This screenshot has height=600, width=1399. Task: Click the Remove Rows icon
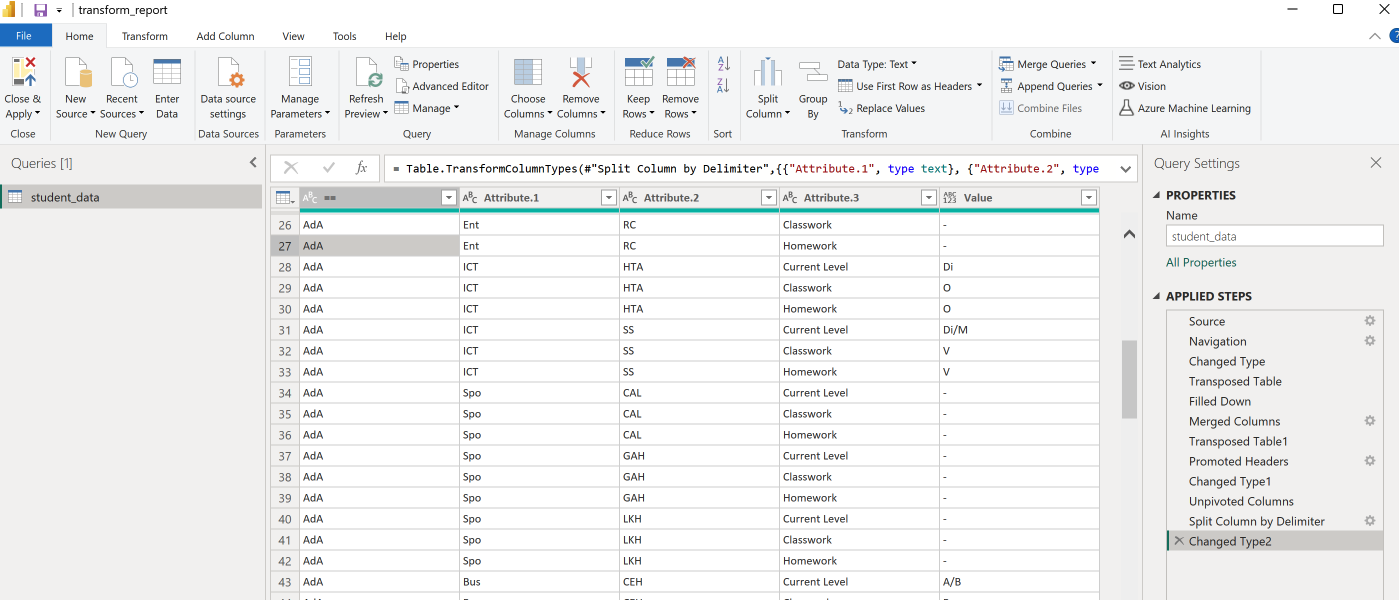click(681, 72)
